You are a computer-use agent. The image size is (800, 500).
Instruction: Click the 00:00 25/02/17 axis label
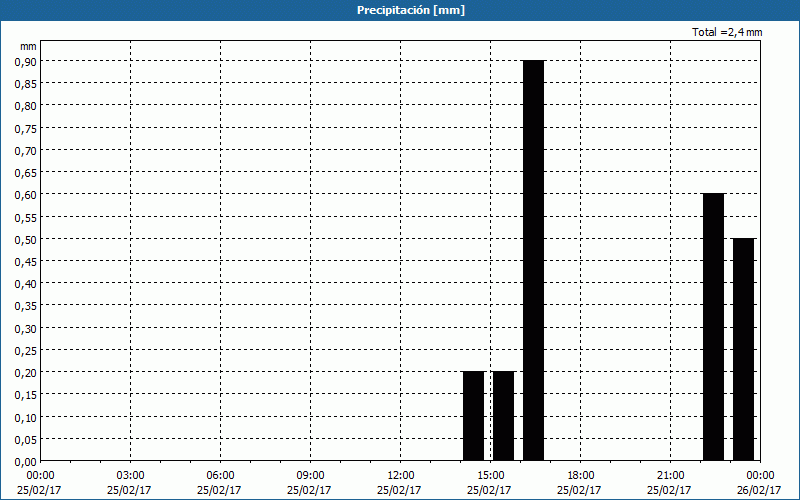click(x=39, y=483)
